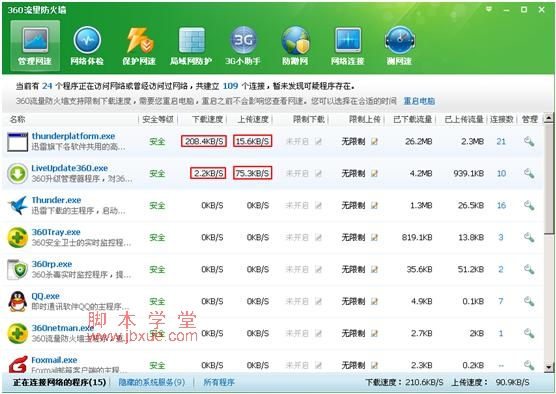Click the scrollbar down arrow in list

[x=549, y=367]
